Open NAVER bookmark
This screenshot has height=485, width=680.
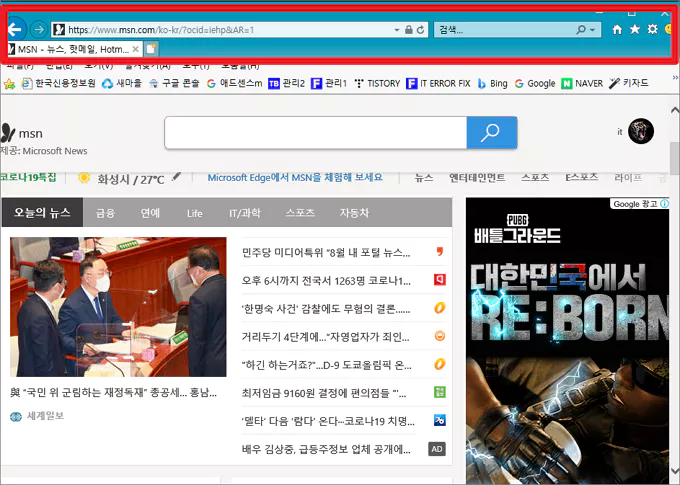pyautogui.click(x=582, y=83)
